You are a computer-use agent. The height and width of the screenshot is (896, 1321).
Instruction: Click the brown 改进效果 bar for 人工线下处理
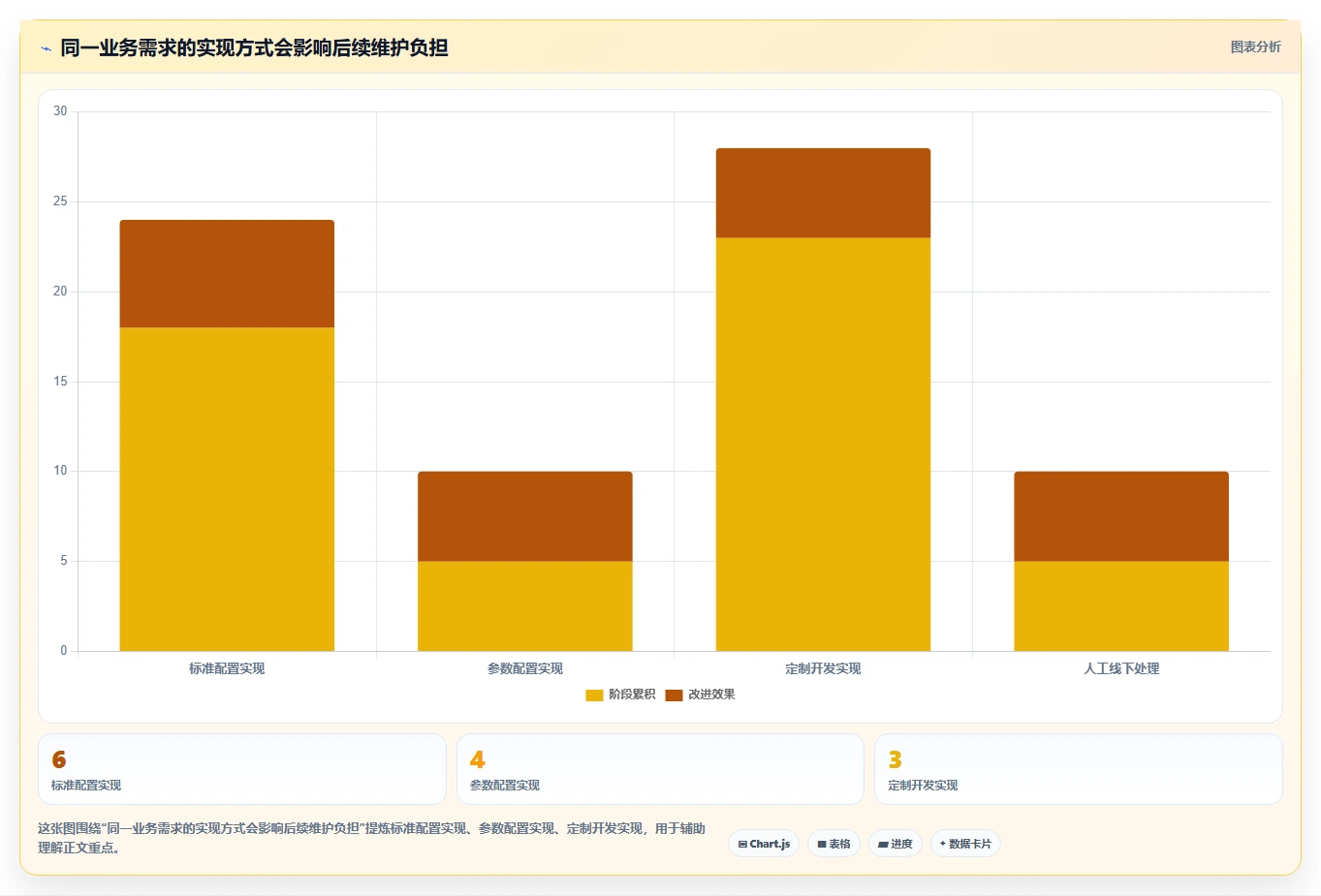pos(1121,516)
